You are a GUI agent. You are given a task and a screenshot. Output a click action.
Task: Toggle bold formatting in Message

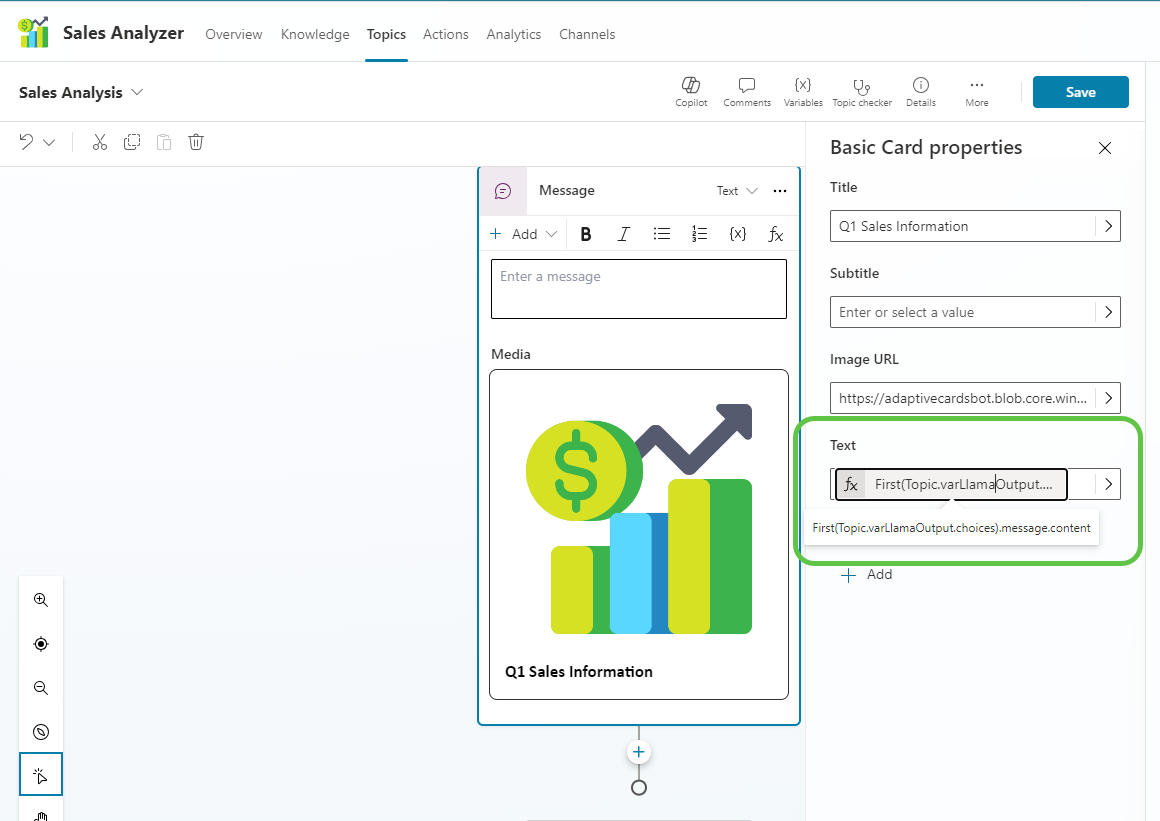[x=586, y=234]
